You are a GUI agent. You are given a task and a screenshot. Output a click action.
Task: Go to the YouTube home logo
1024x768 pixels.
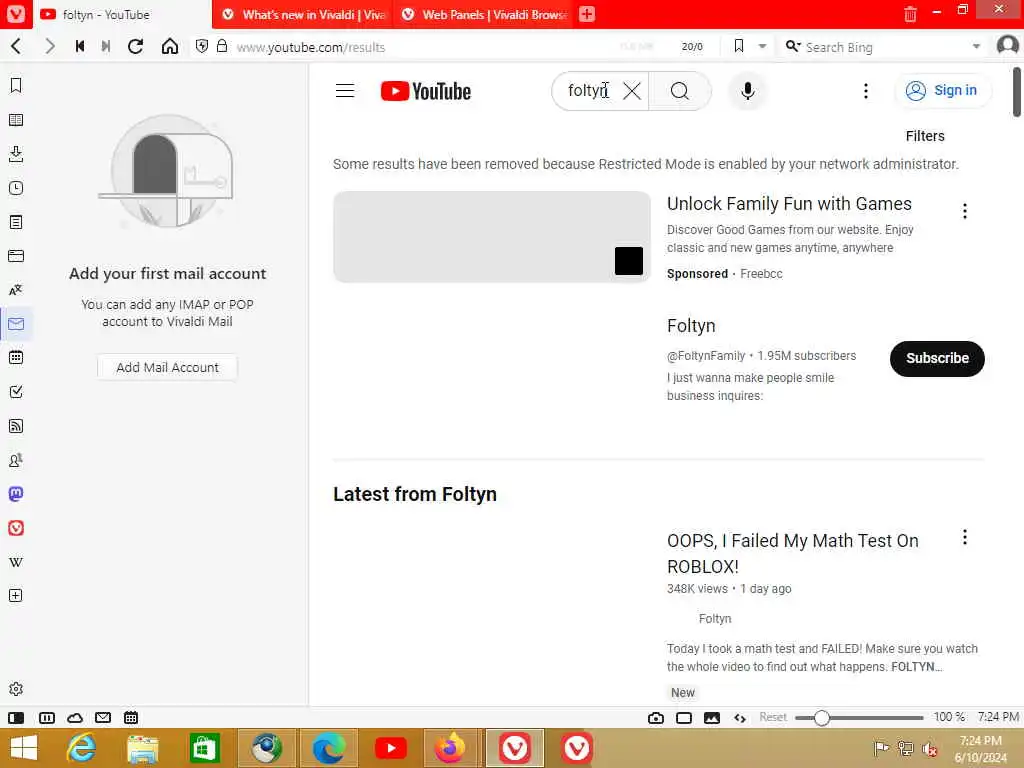coord(426,91)
